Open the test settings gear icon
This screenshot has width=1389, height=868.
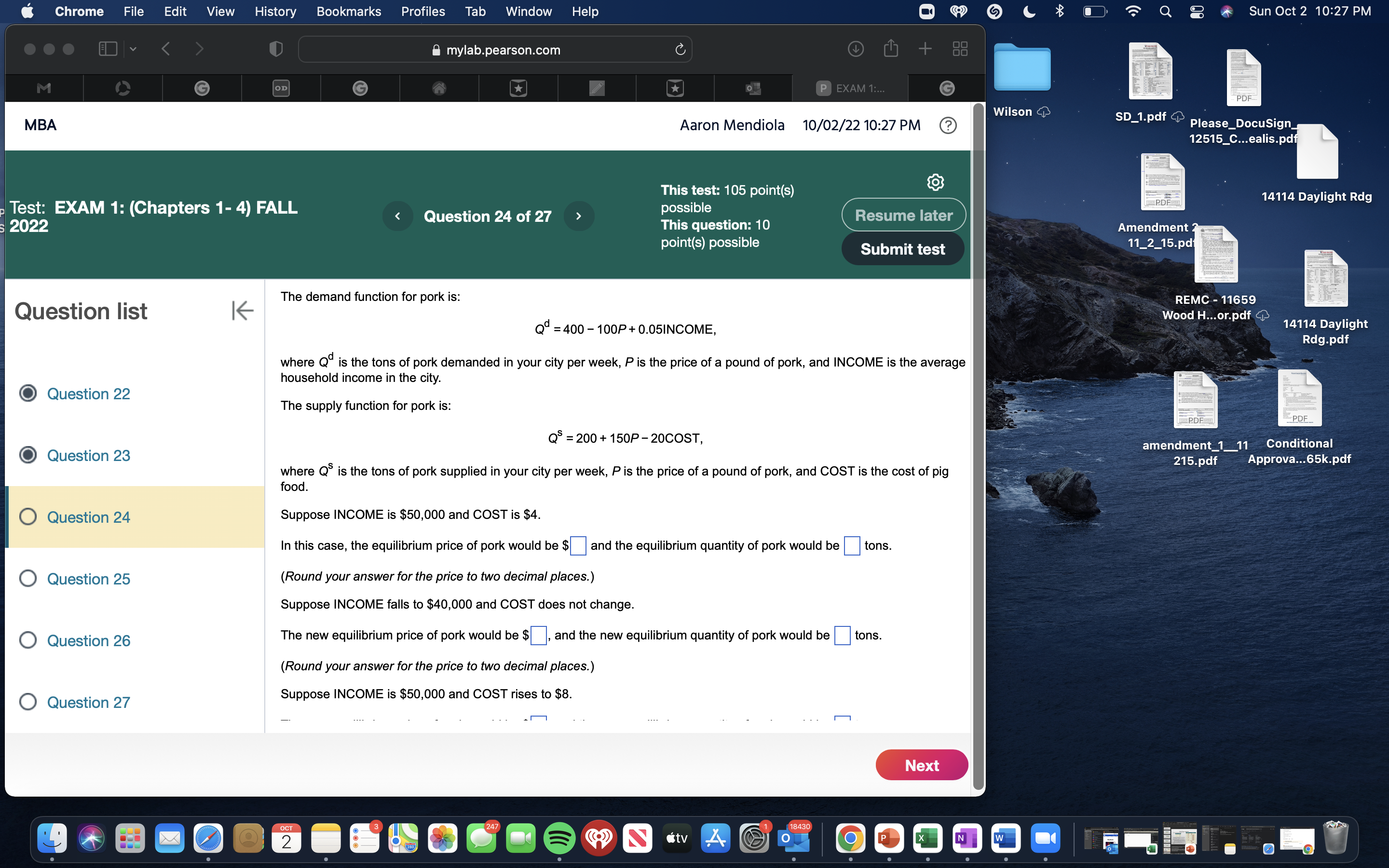click(935, 182)
